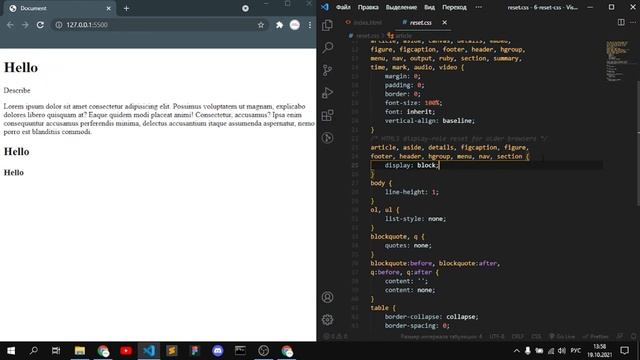Click the 'vertical-align: baseline;' line

429,121
